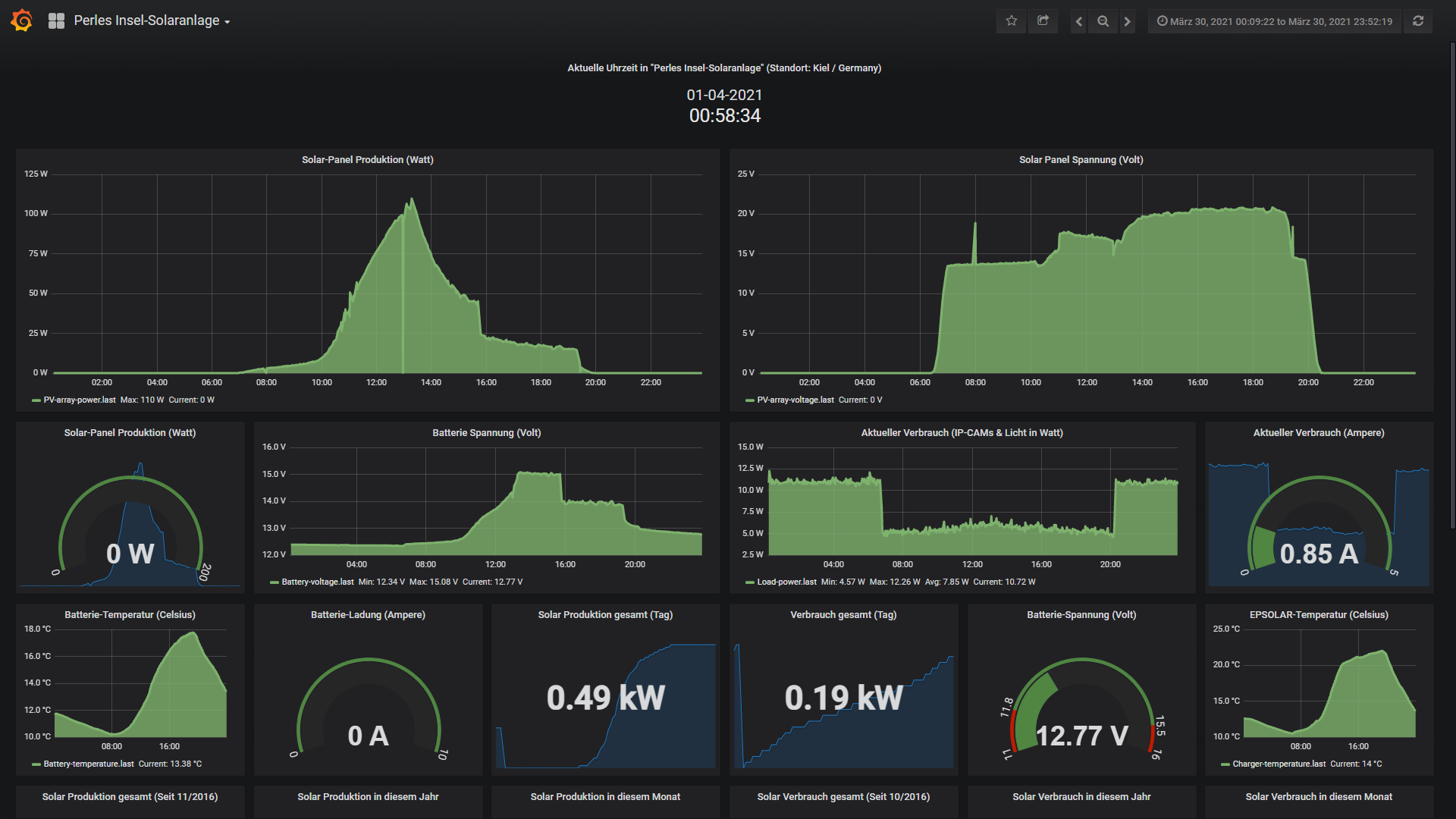Viewport: 1456px width, 819px height.
Task: Toggle PV-array-power.last legend series
Action: [79, 400]
